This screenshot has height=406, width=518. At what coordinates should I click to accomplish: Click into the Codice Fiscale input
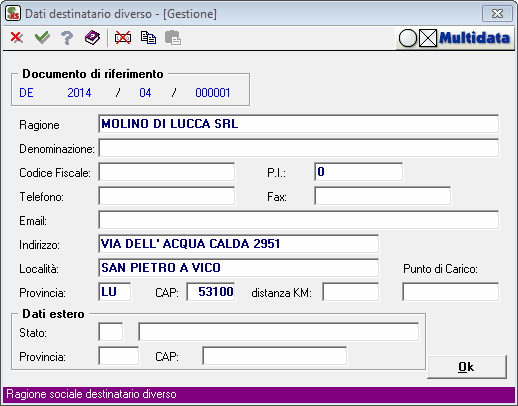coord(167,172)
